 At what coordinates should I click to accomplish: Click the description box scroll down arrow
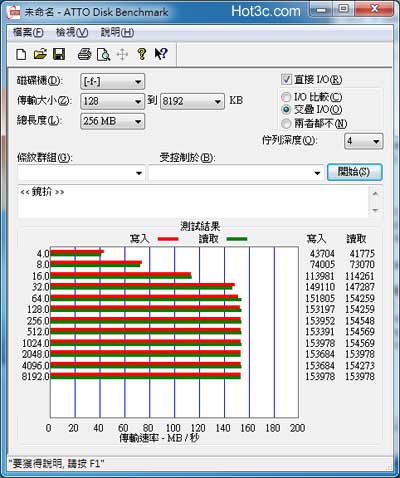(375, 210)
